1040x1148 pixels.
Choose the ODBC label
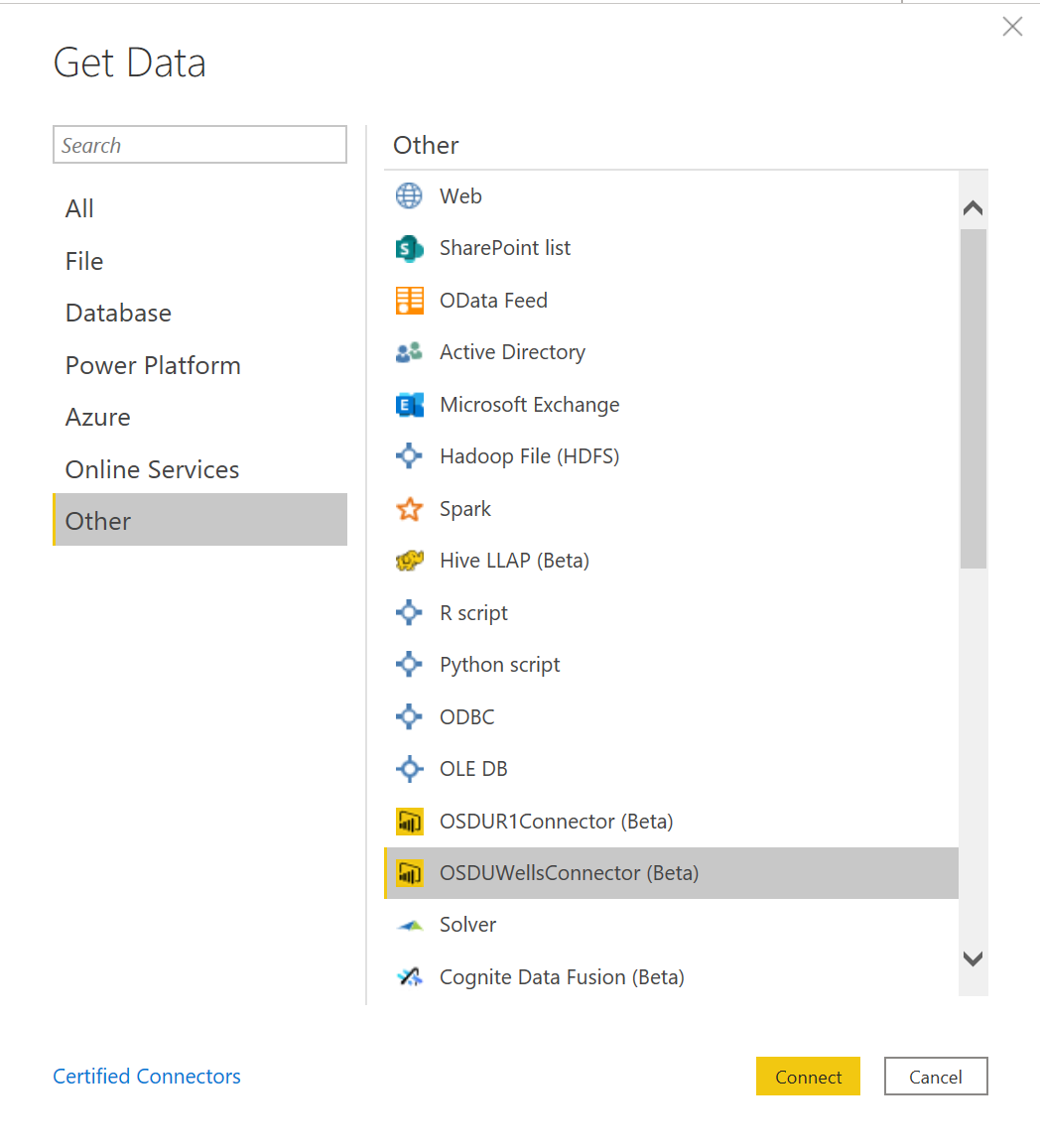click(466, 716)
